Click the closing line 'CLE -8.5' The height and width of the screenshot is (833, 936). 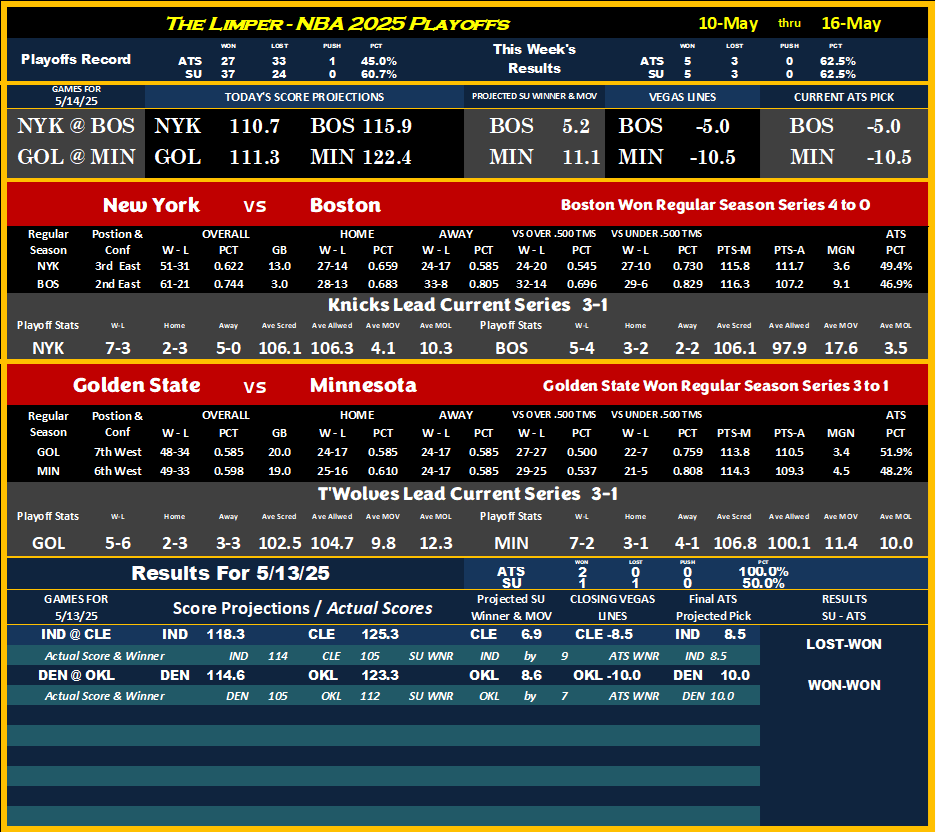pos(604,634)
